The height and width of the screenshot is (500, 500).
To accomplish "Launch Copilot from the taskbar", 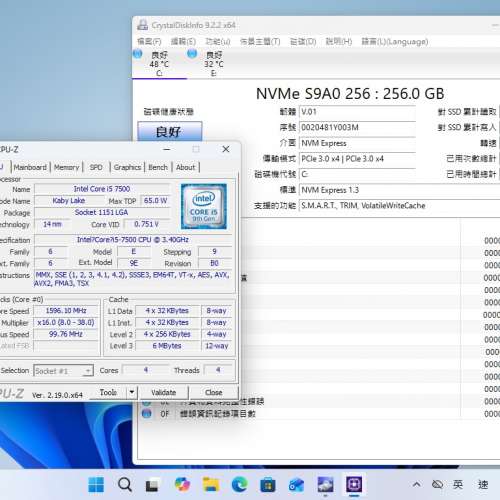I will [182, 484].
